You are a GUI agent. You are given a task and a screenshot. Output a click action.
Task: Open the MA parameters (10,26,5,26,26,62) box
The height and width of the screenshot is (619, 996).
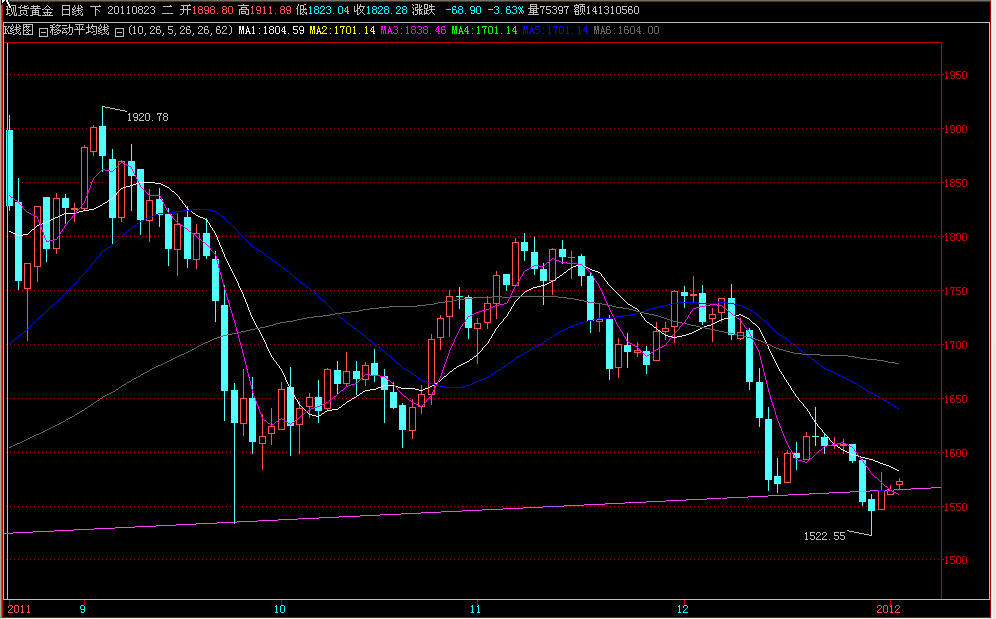coord(180,31)
